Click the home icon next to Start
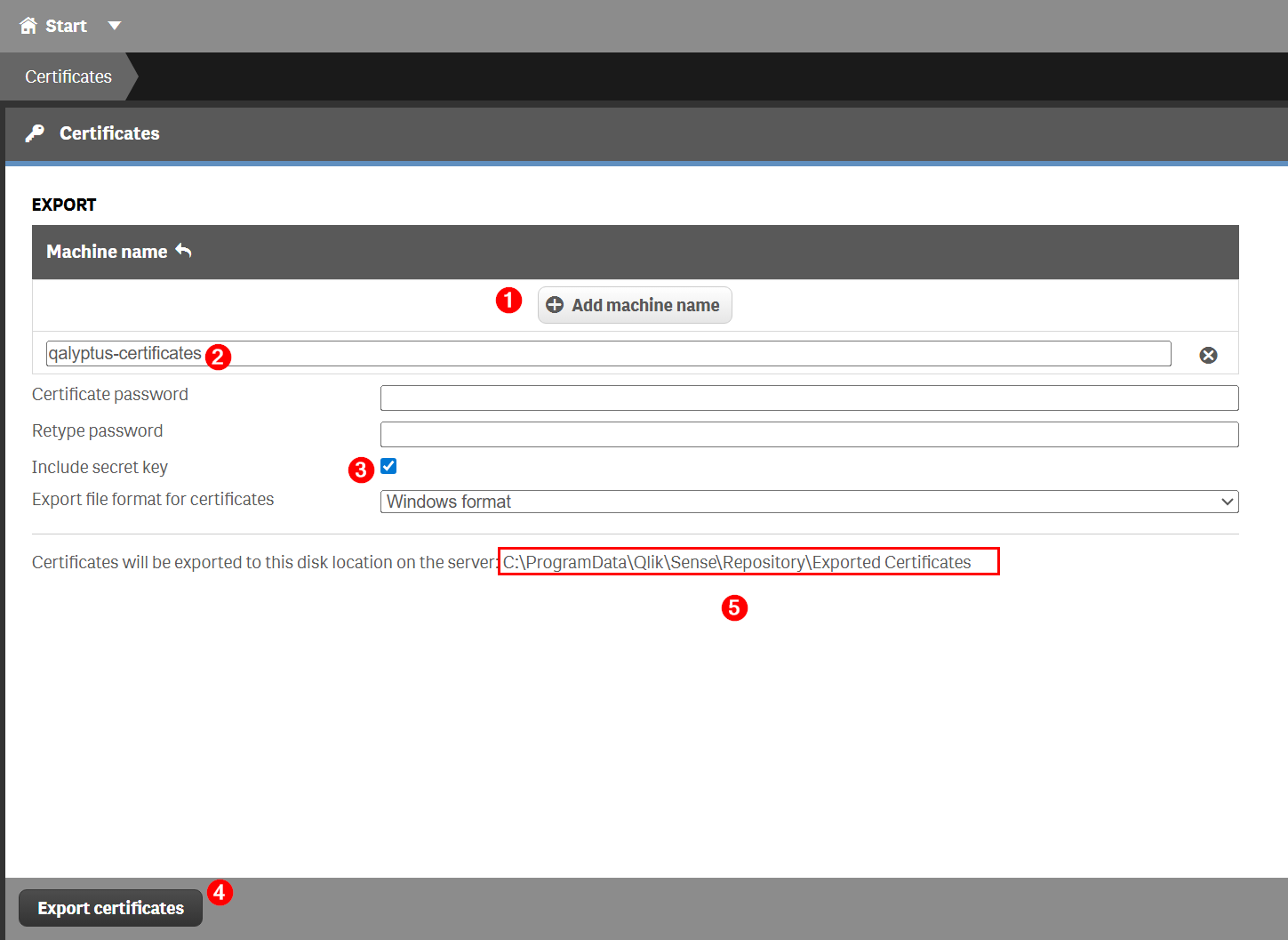The image size is (1288, 940). point(29,26)
